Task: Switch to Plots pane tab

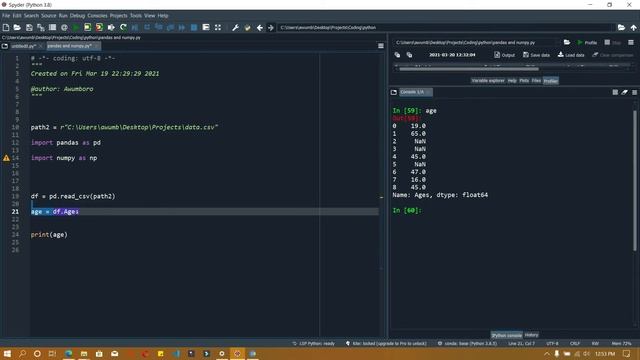Action: coord(524,81)
